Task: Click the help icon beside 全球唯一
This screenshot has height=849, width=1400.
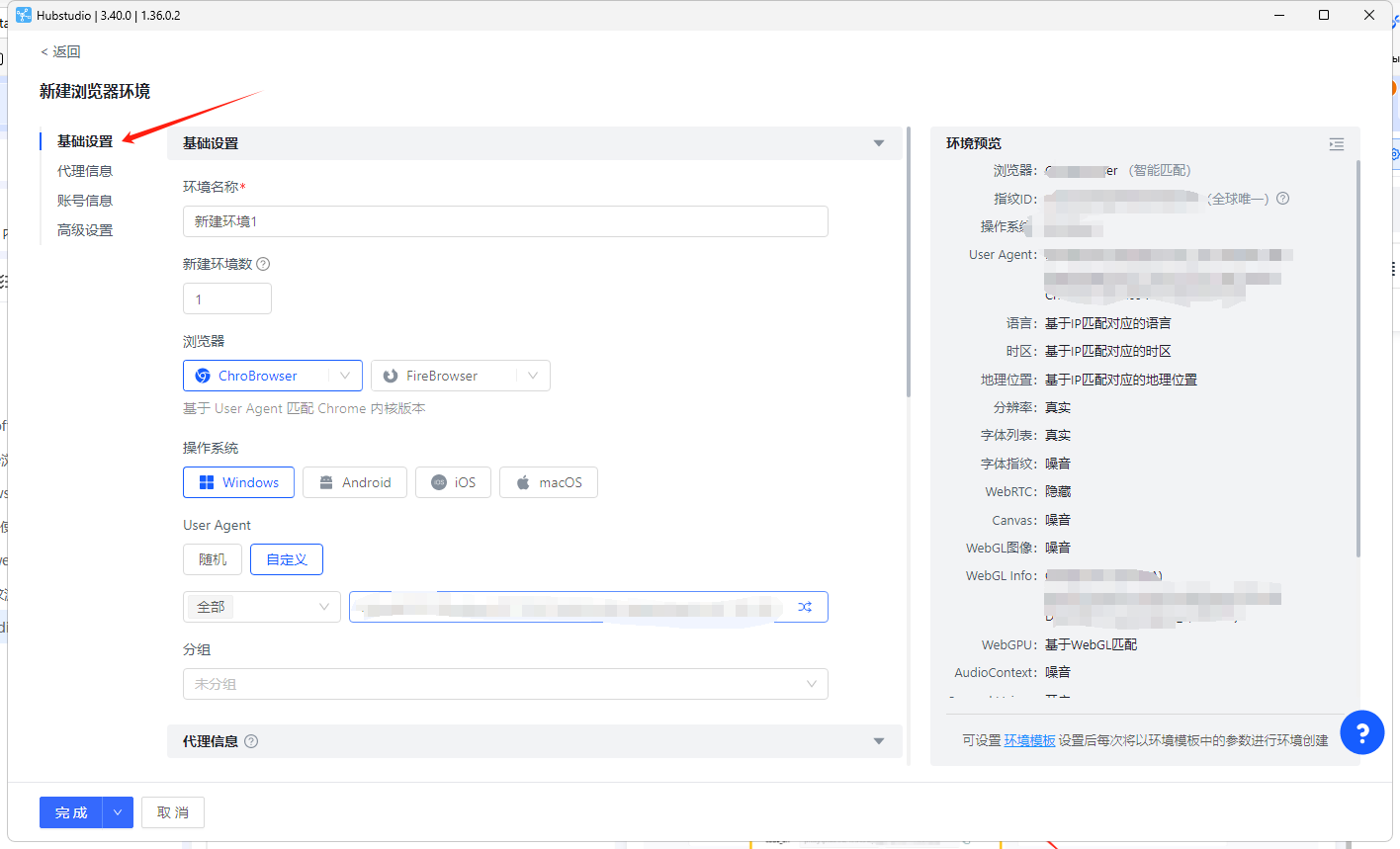Action: click(1282, 199)
